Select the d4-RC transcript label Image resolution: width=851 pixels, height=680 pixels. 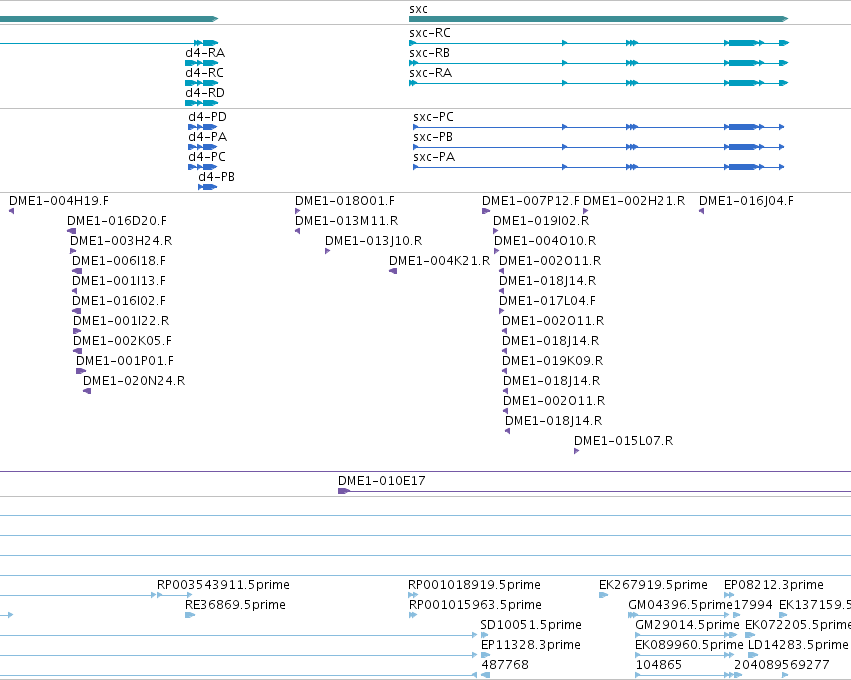click(205, 73)
